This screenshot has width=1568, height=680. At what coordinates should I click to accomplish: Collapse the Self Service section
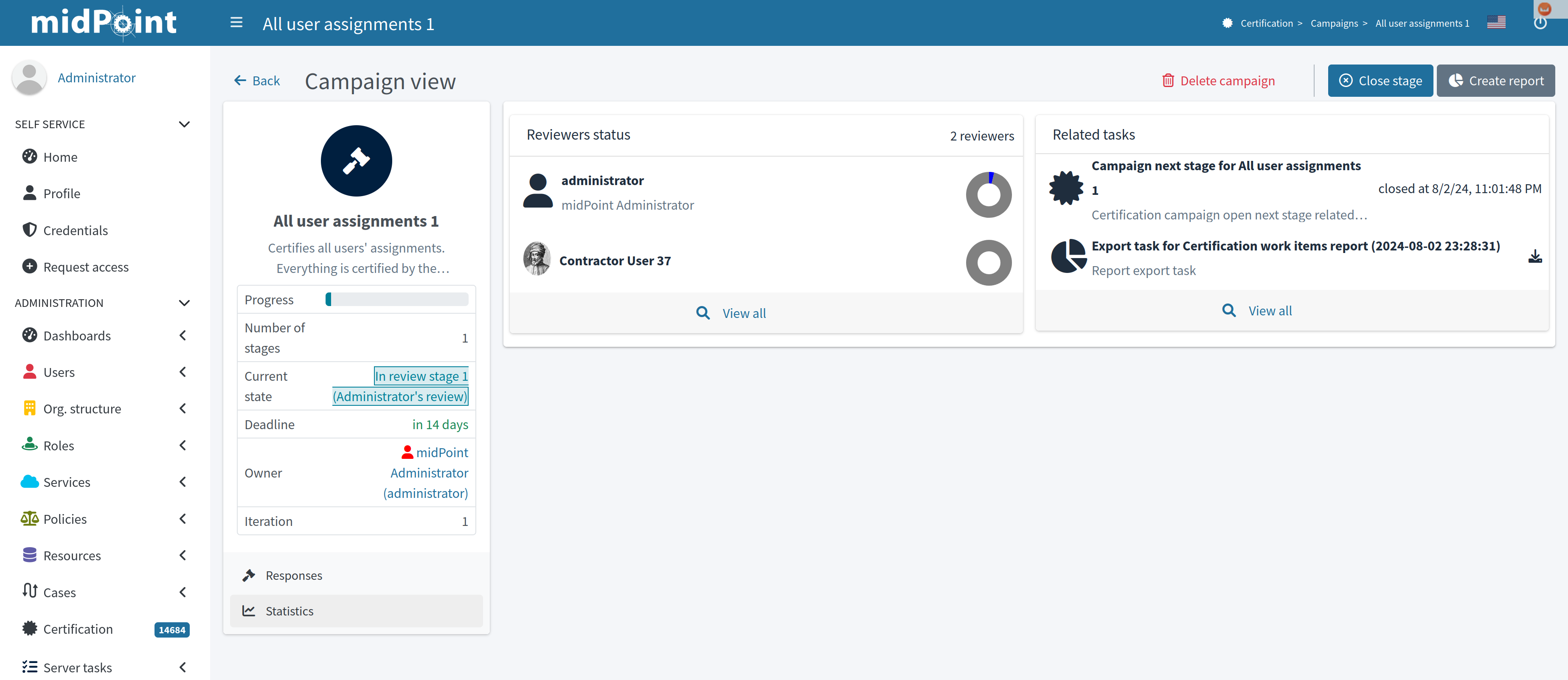coord(184,124)
